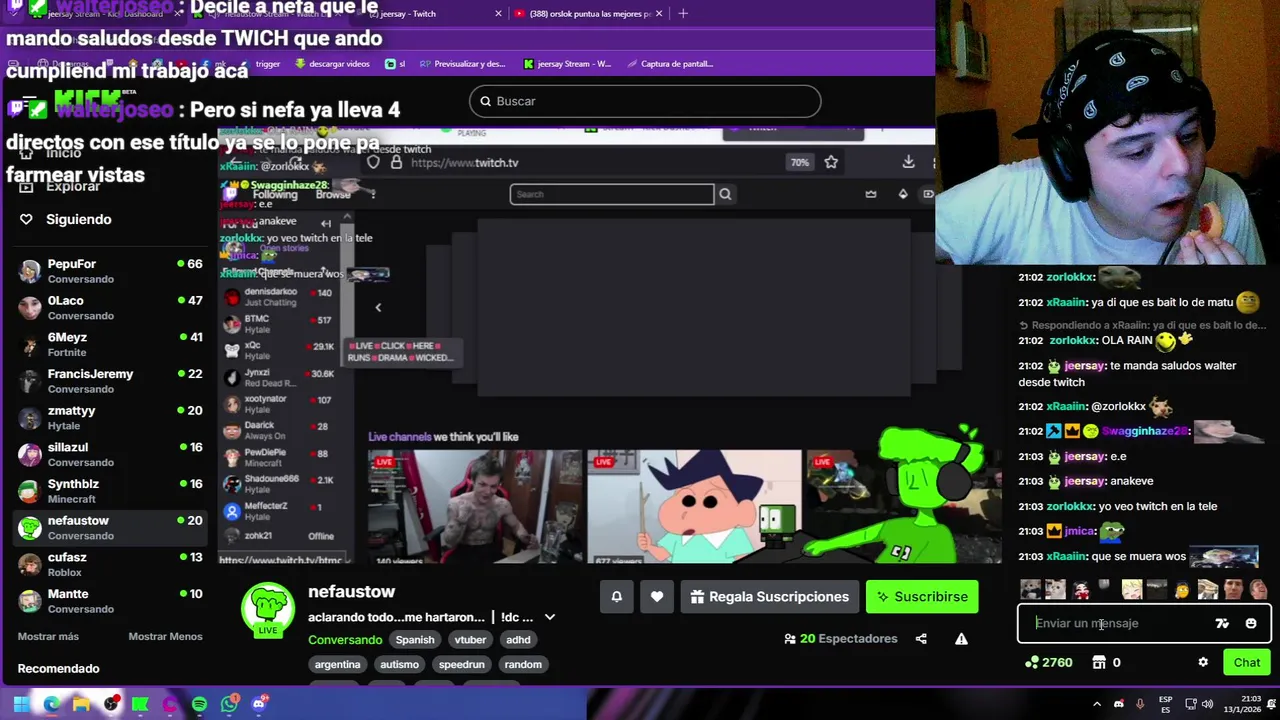The height and width of the screenshot is (720, 1280).
Task: Click the volume icon in system tray
Action: pyautogui.click(x=1207, y=704)
